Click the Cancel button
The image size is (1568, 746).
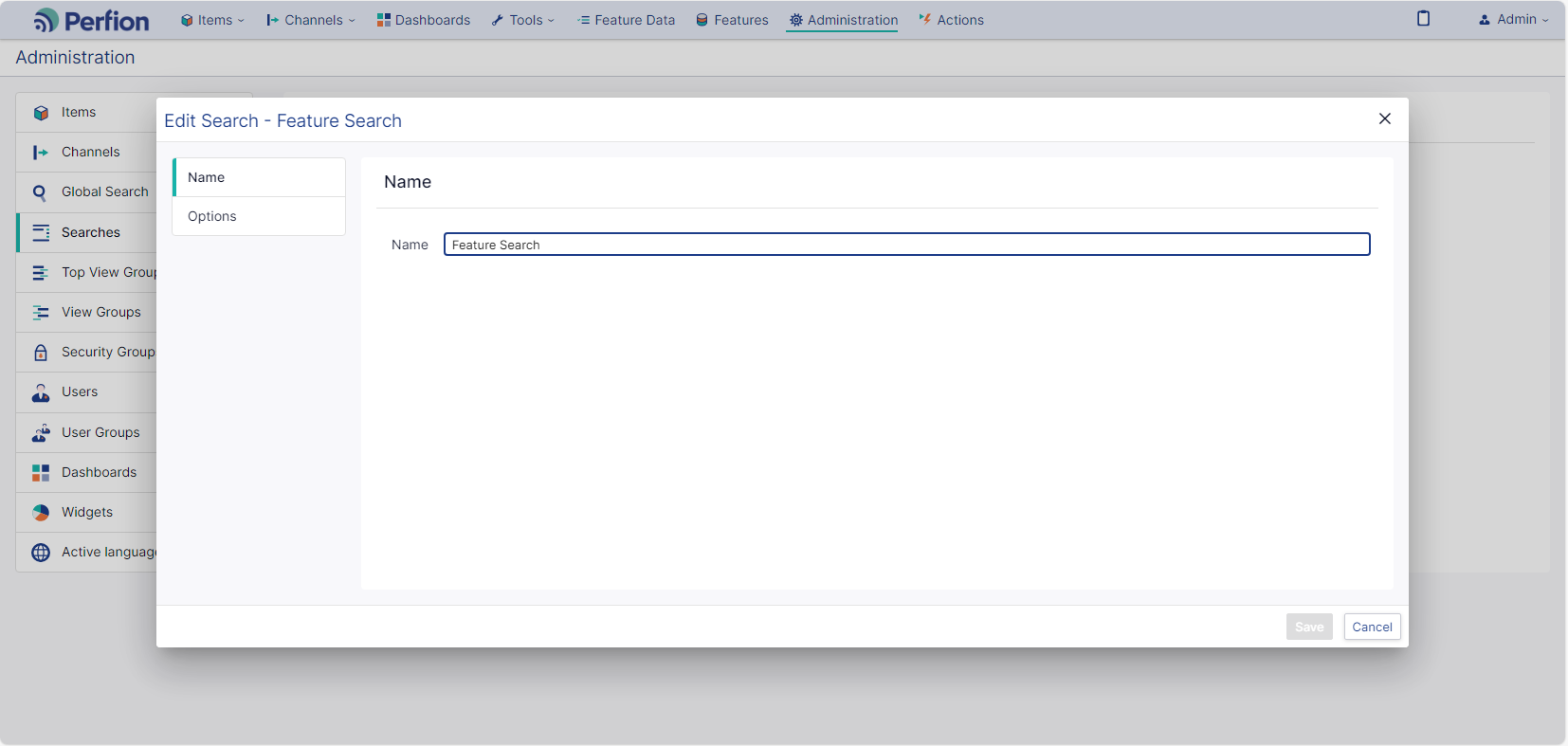pos(1372,627)
